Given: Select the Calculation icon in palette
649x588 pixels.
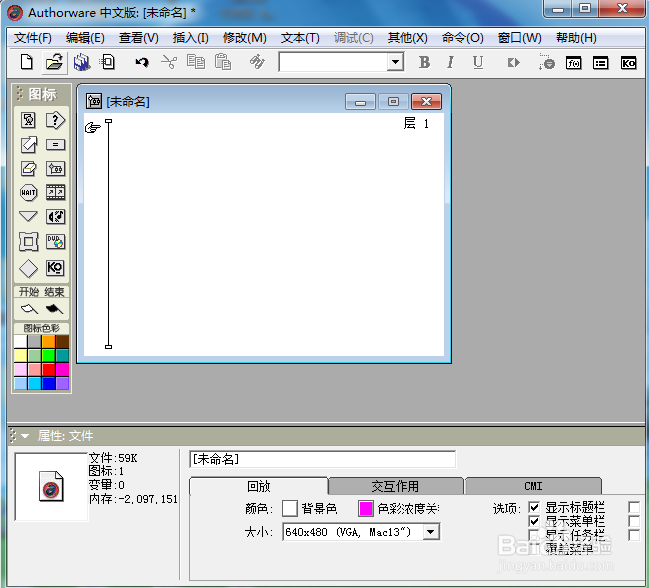Looking at the screenshot, I should point(55,144).
